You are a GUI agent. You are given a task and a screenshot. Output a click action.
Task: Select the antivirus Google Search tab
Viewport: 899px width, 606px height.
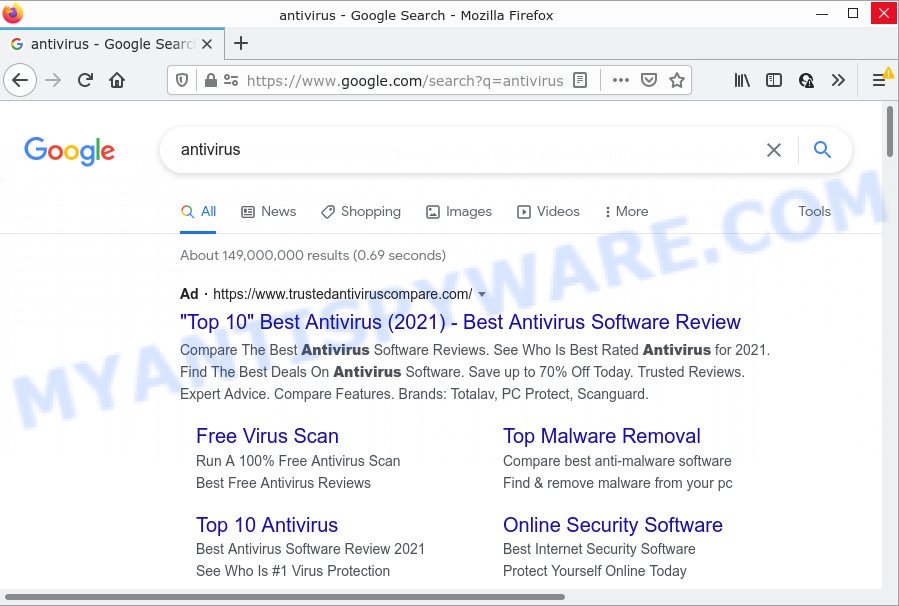click(112, 44)
